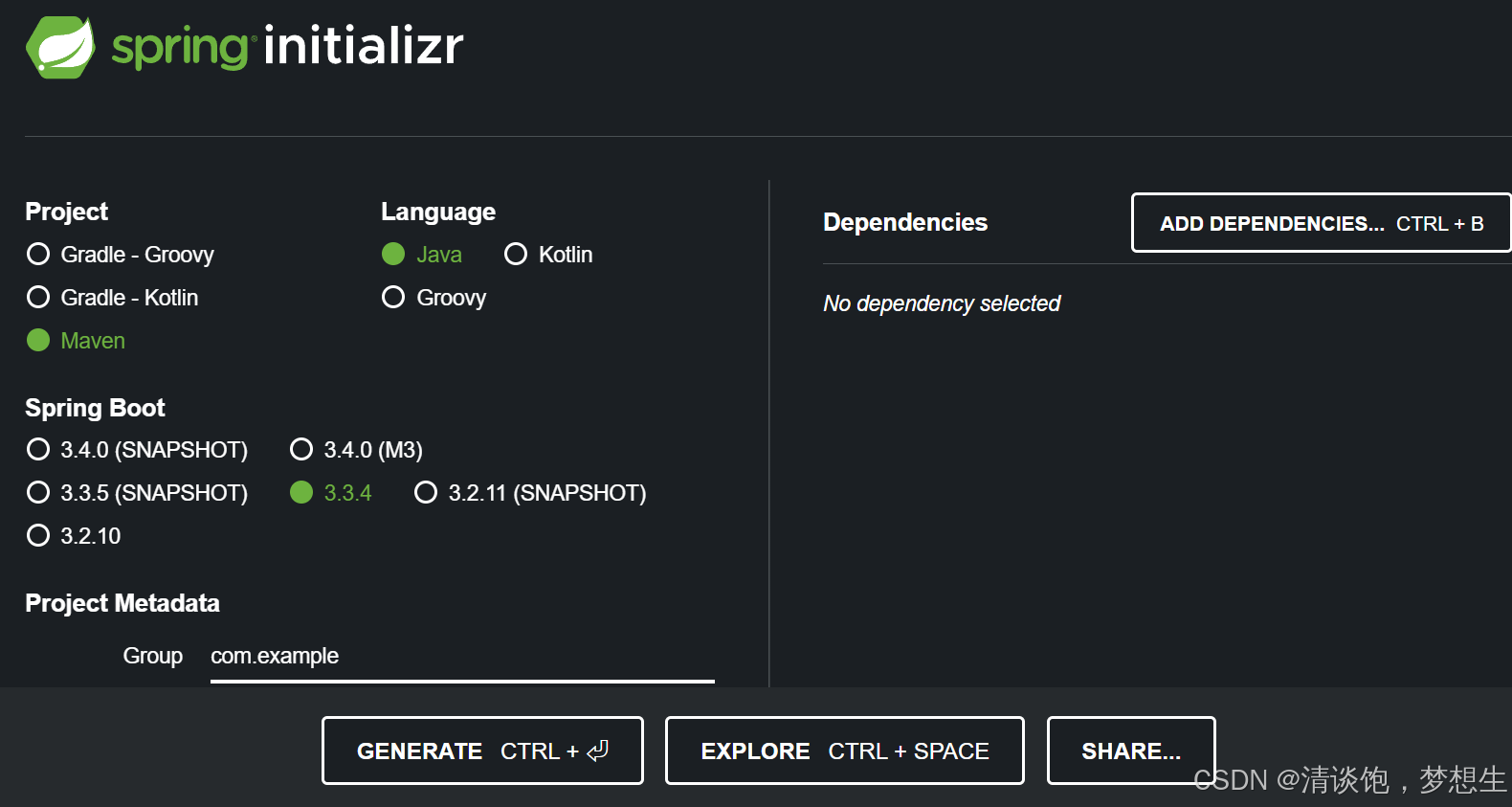Screen dimensions: 1512x807
Task: Click the GENERATE button
Action: pos(481,751)
